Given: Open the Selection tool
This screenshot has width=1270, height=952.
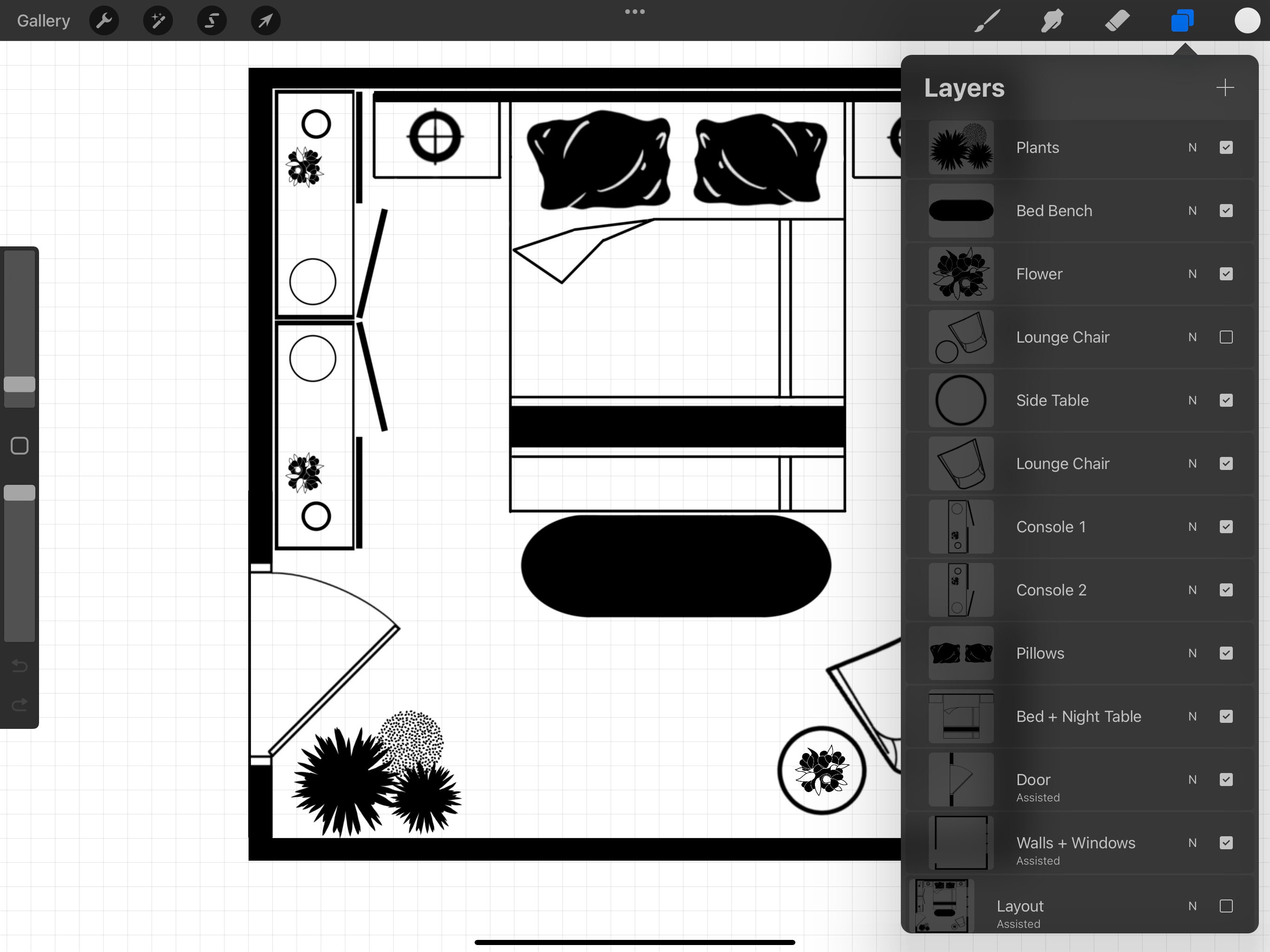Looking at the screenshot, I should (x=211, y=20).
